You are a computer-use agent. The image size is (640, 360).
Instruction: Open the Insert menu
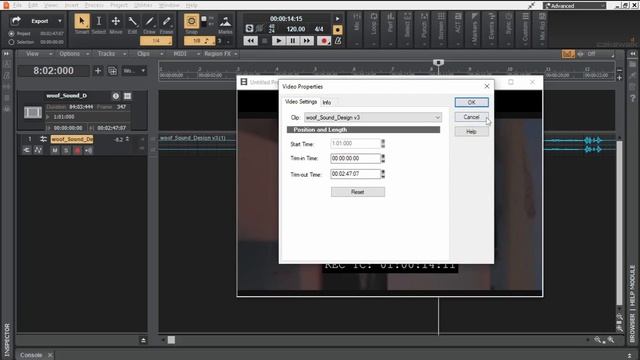click(71, 5)
